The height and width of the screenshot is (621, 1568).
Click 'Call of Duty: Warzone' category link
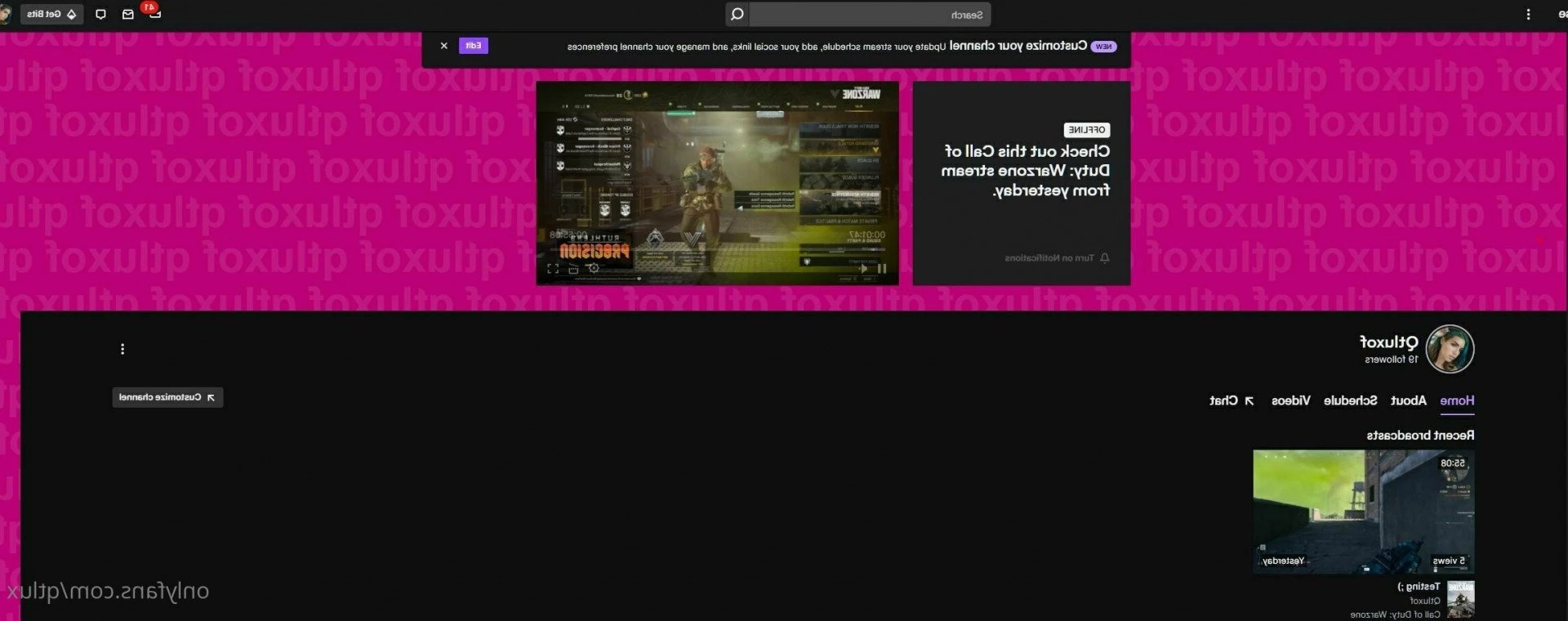[x=1395, y=614]
